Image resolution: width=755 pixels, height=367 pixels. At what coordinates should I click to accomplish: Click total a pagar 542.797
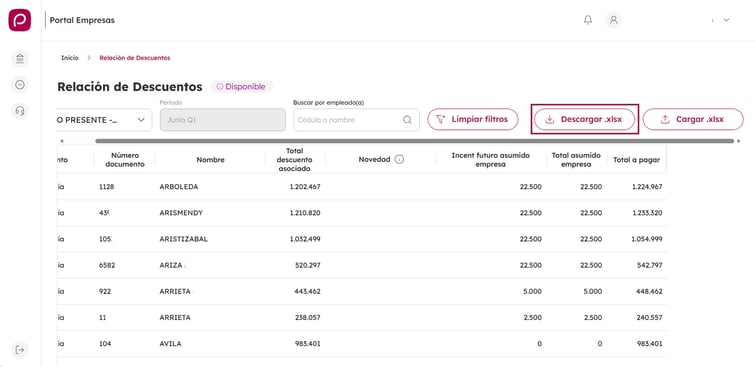pos(650,265)
